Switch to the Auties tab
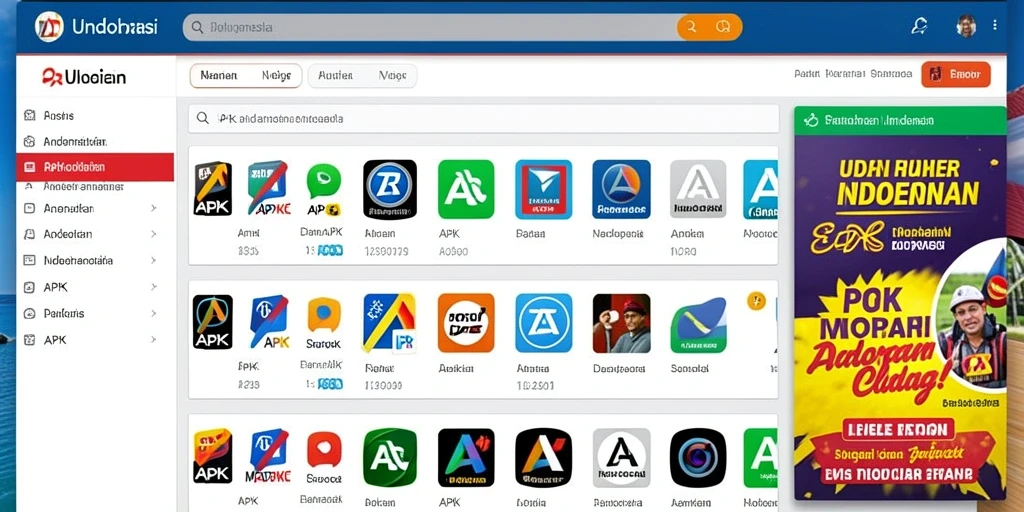The image size is (1024, 512). tap(336, 76)
